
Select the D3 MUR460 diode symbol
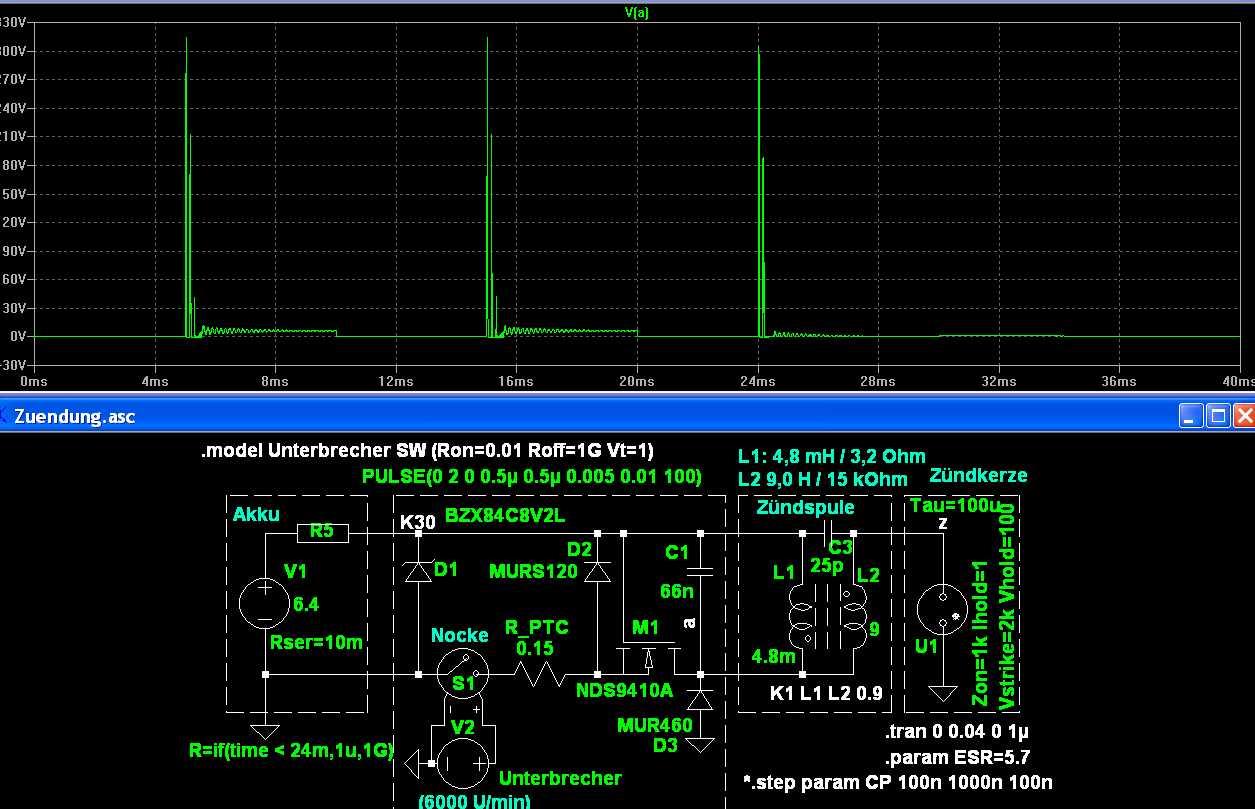pos(701,700)
